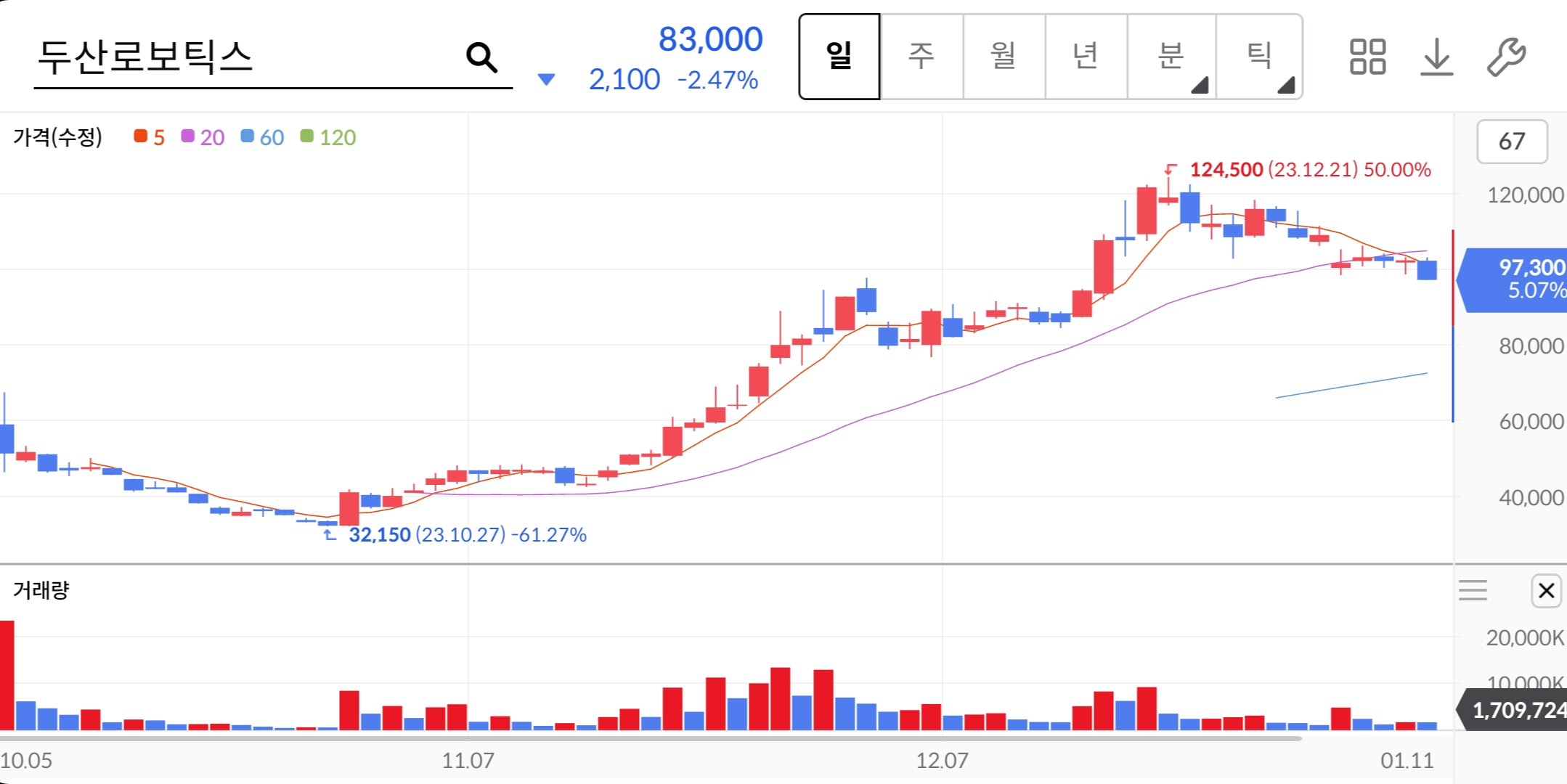Viewport: 1567px width, 784px height.
Task: Switch to the 월 (monthly) chart tab
Action: coord(1004,57)
